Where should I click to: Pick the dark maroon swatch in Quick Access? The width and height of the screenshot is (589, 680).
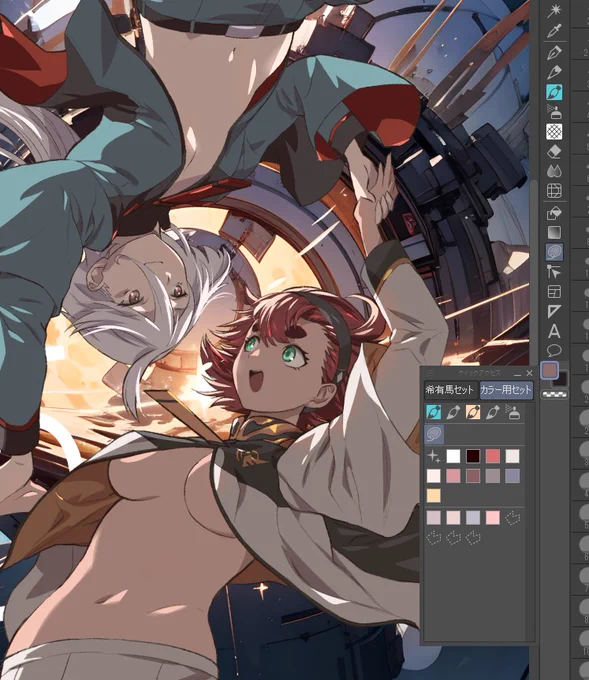click(x=473, y=456)
